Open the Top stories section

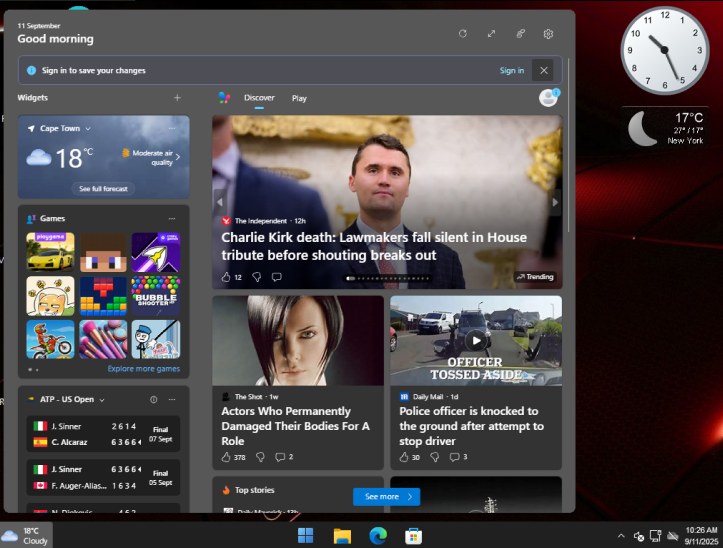click(255, 490)
